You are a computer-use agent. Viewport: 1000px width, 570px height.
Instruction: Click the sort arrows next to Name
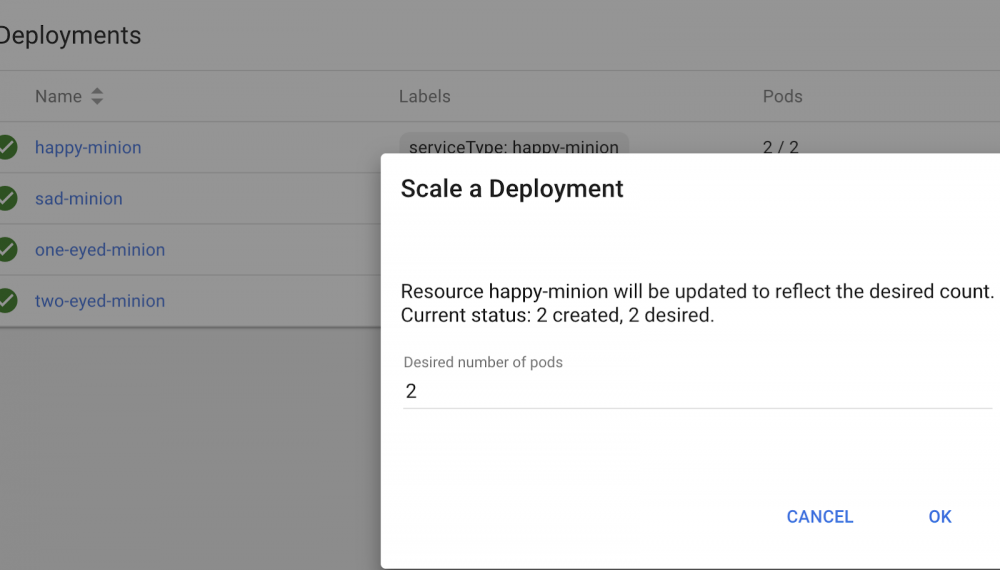click(97, 97)
